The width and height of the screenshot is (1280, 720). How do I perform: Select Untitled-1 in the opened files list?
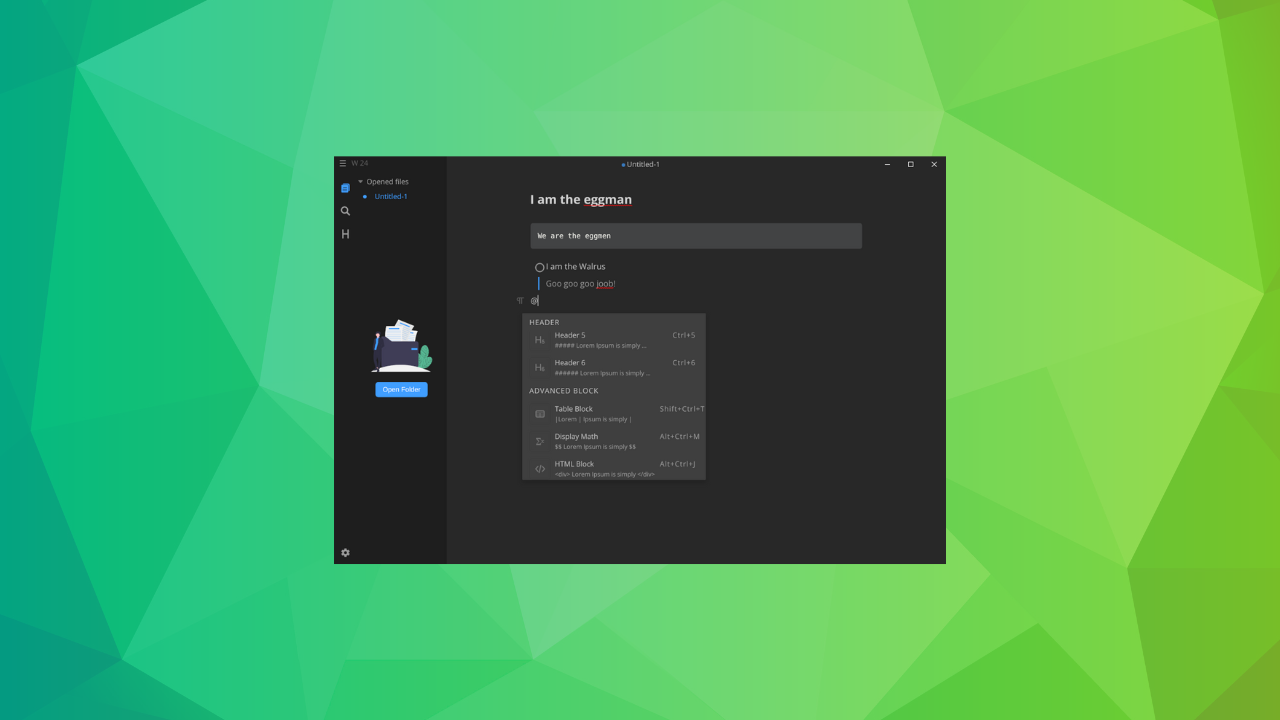[x=390, y=197]
